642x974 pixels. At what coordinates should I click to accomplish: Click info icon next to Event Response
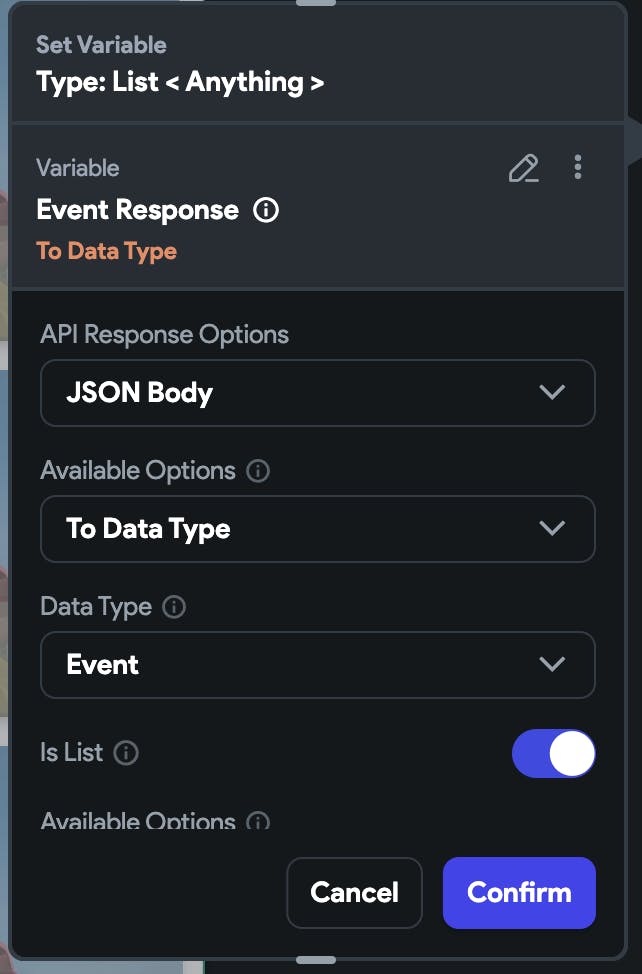point(266,210)
